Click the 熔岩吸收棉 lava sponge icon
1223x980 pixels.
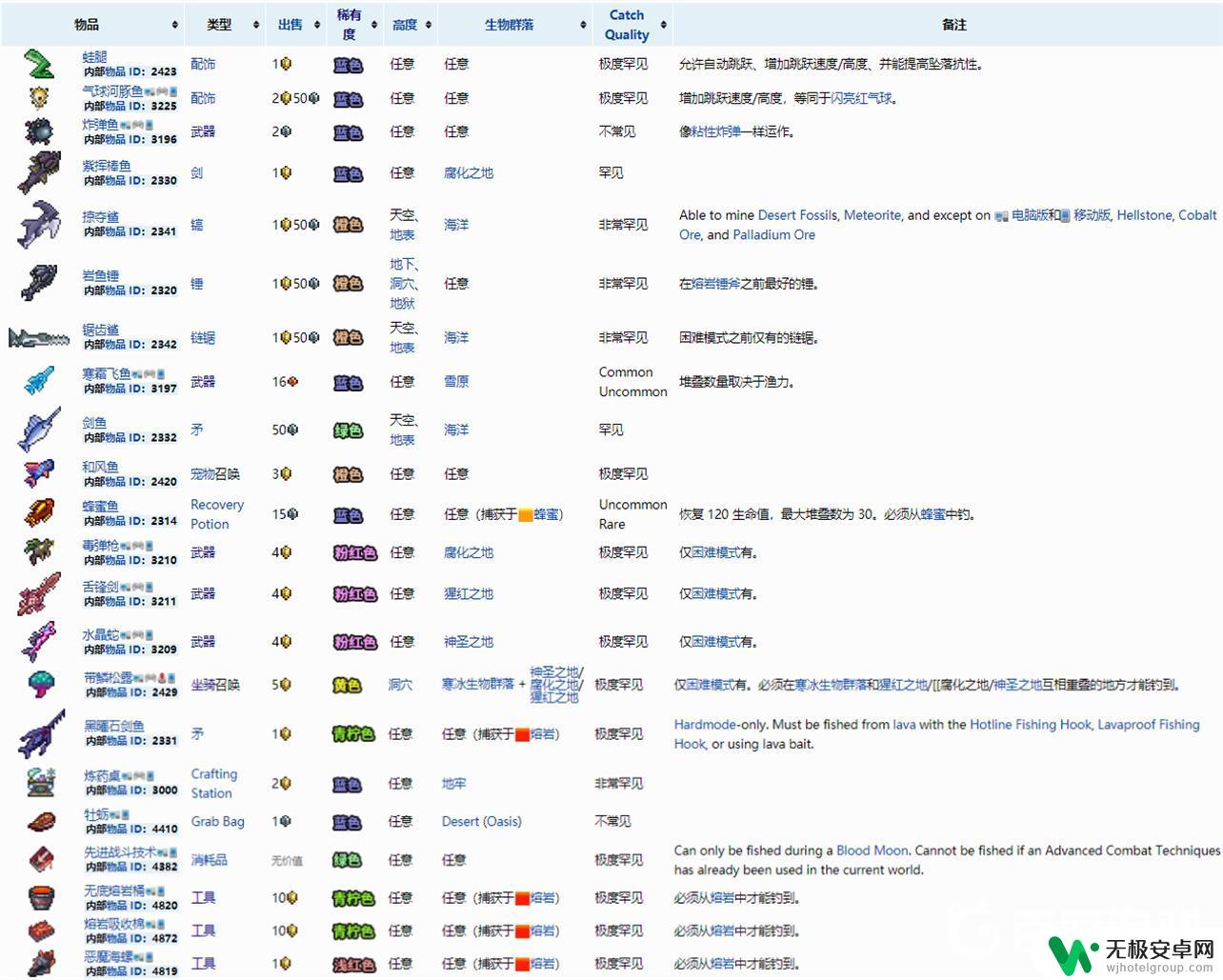[43, 930]
